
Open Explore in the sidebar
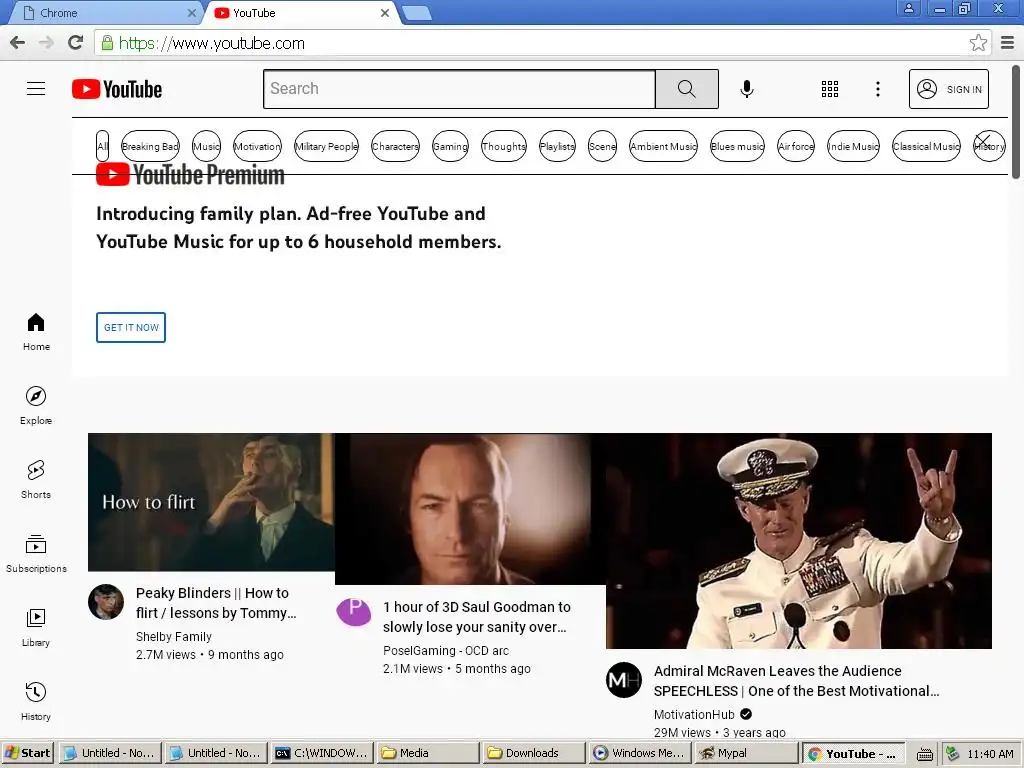(x=36, y=406)
